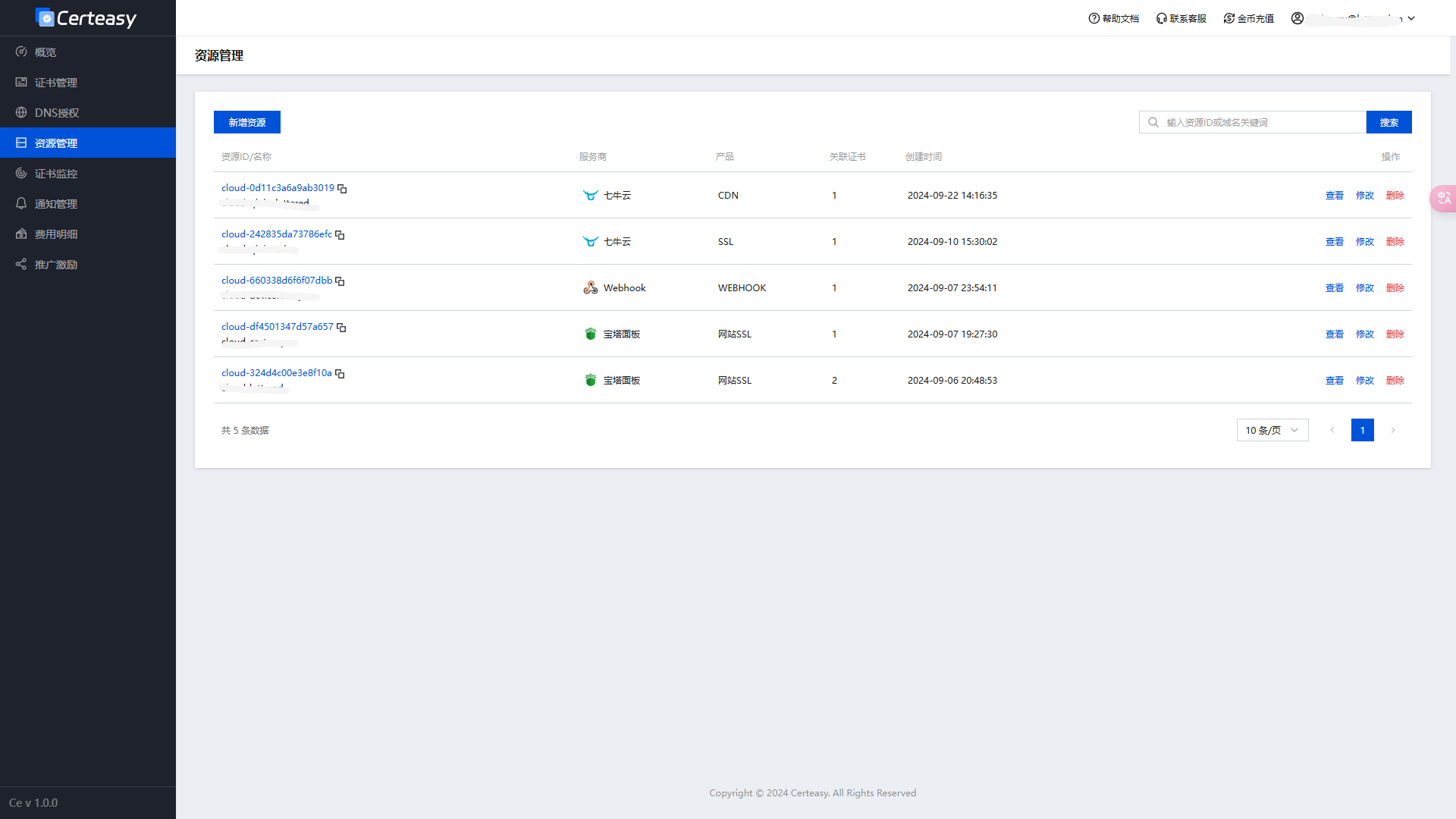Click the 通知管理 bell icon
This screenshot has height=819, width=1456.
[21, 203]
